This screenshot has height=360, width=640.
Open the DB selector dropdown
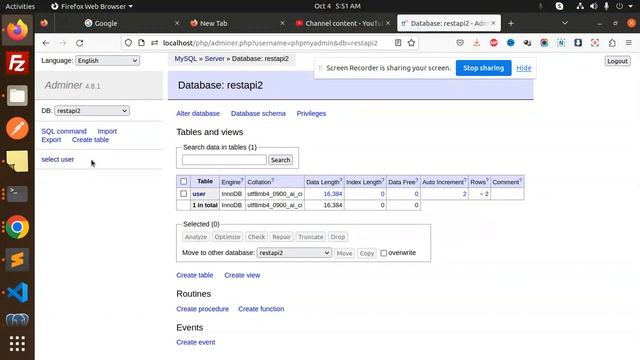tap(92, 111)
